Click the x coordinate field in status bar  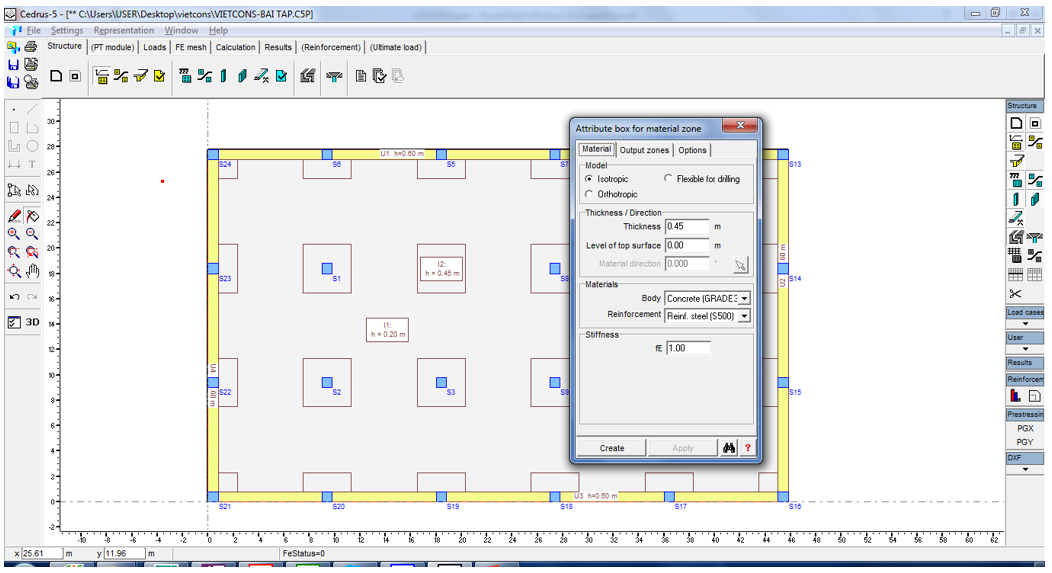coord(42,554)
